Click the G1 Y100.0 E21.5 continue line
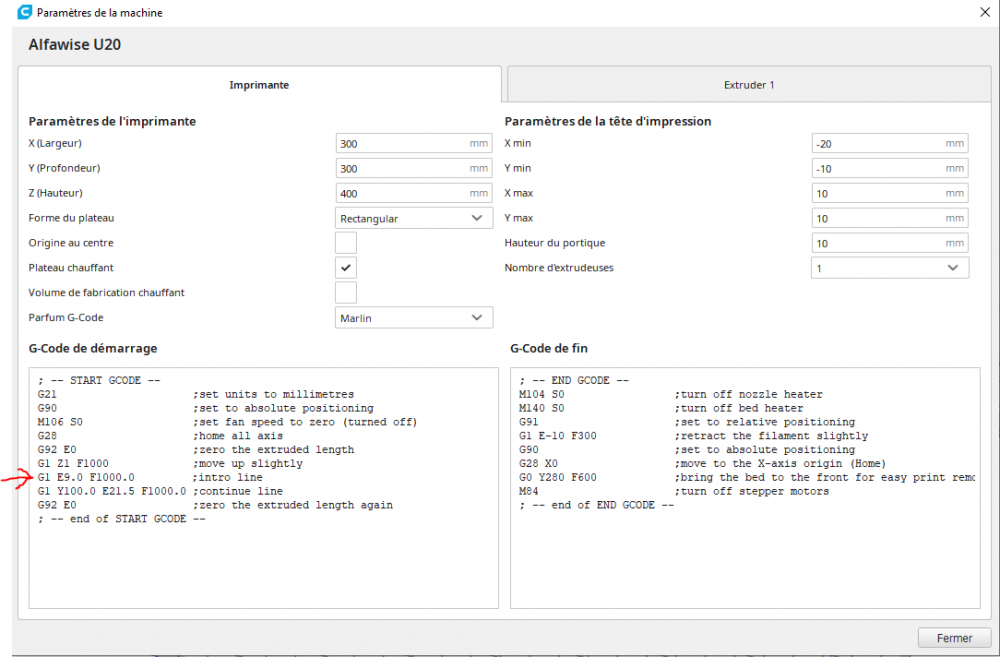 160,491
